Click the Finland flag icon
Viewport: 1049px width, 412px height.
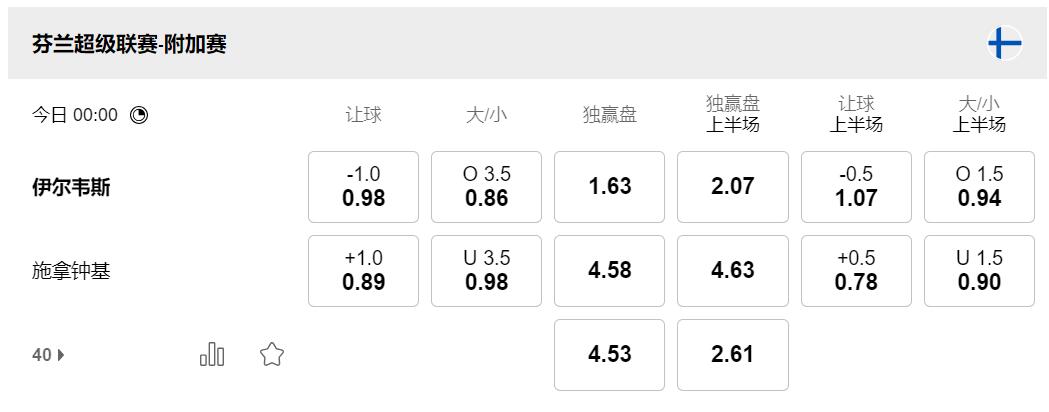[x=1004, y=44]
